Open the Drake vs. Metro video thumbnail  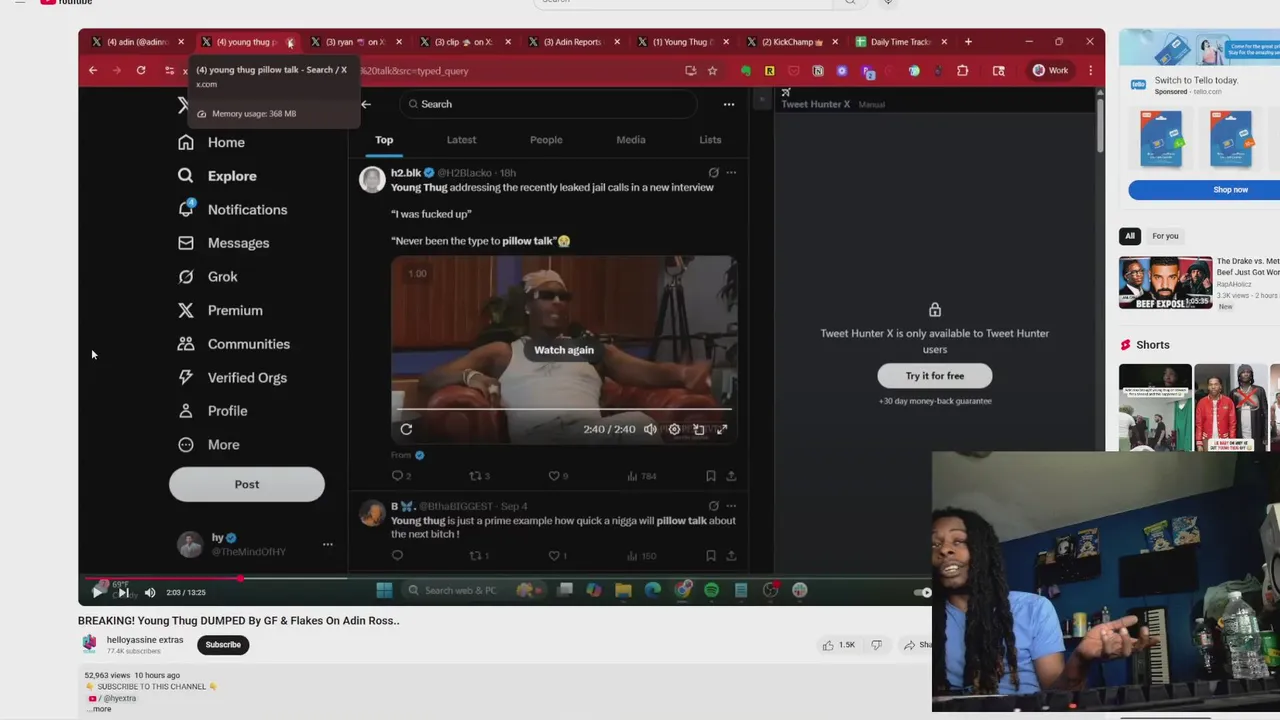[1165, 283]
